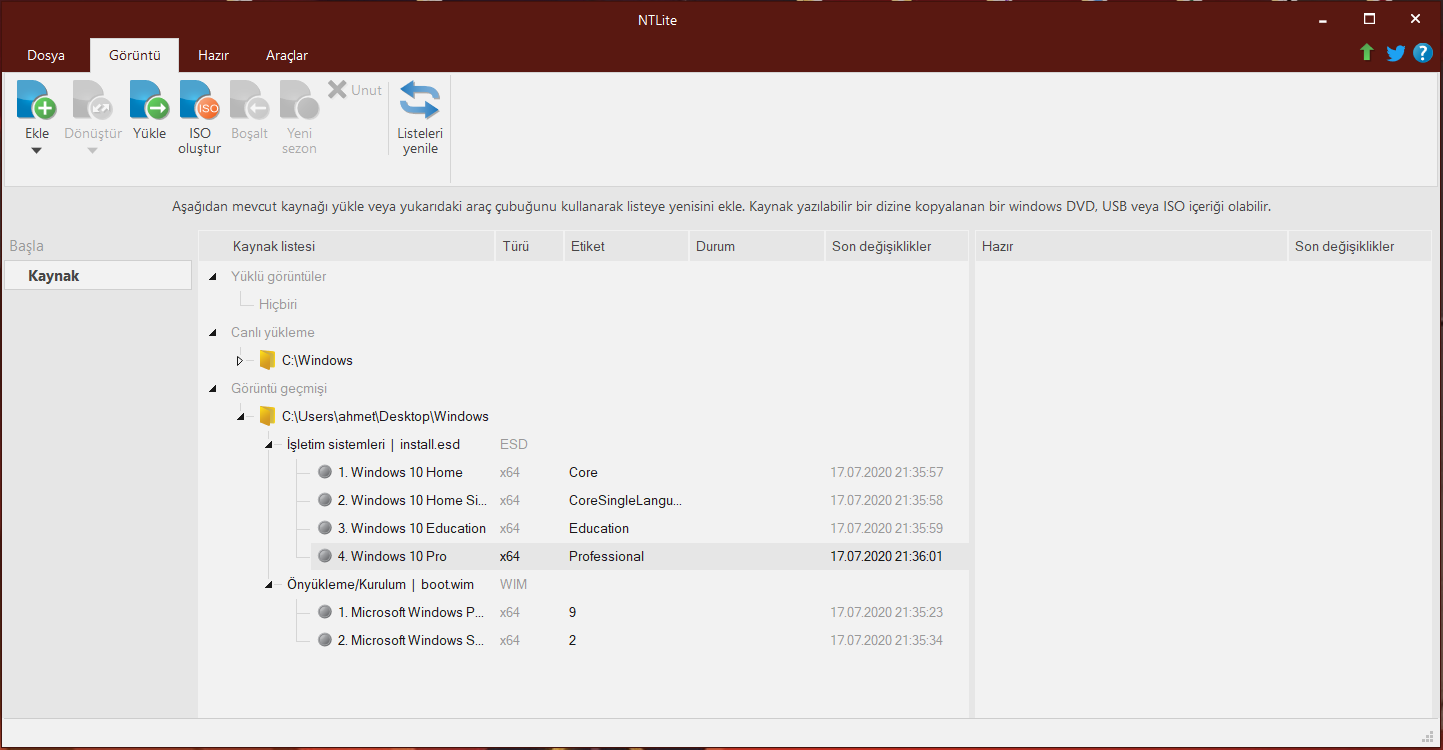1443x750 pixels.
Task: Select 2. Microsoft Windows S... row
Action: pos(640,640)
